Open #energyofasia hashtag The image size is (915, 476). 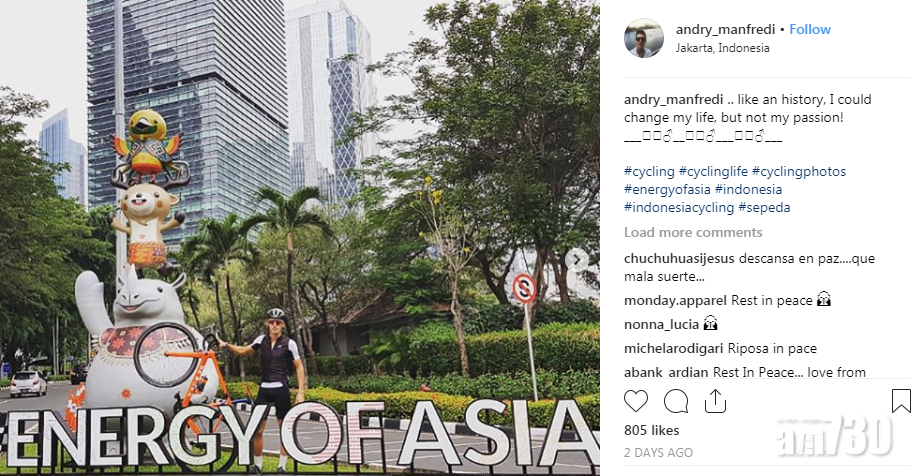tap(667, 190)
